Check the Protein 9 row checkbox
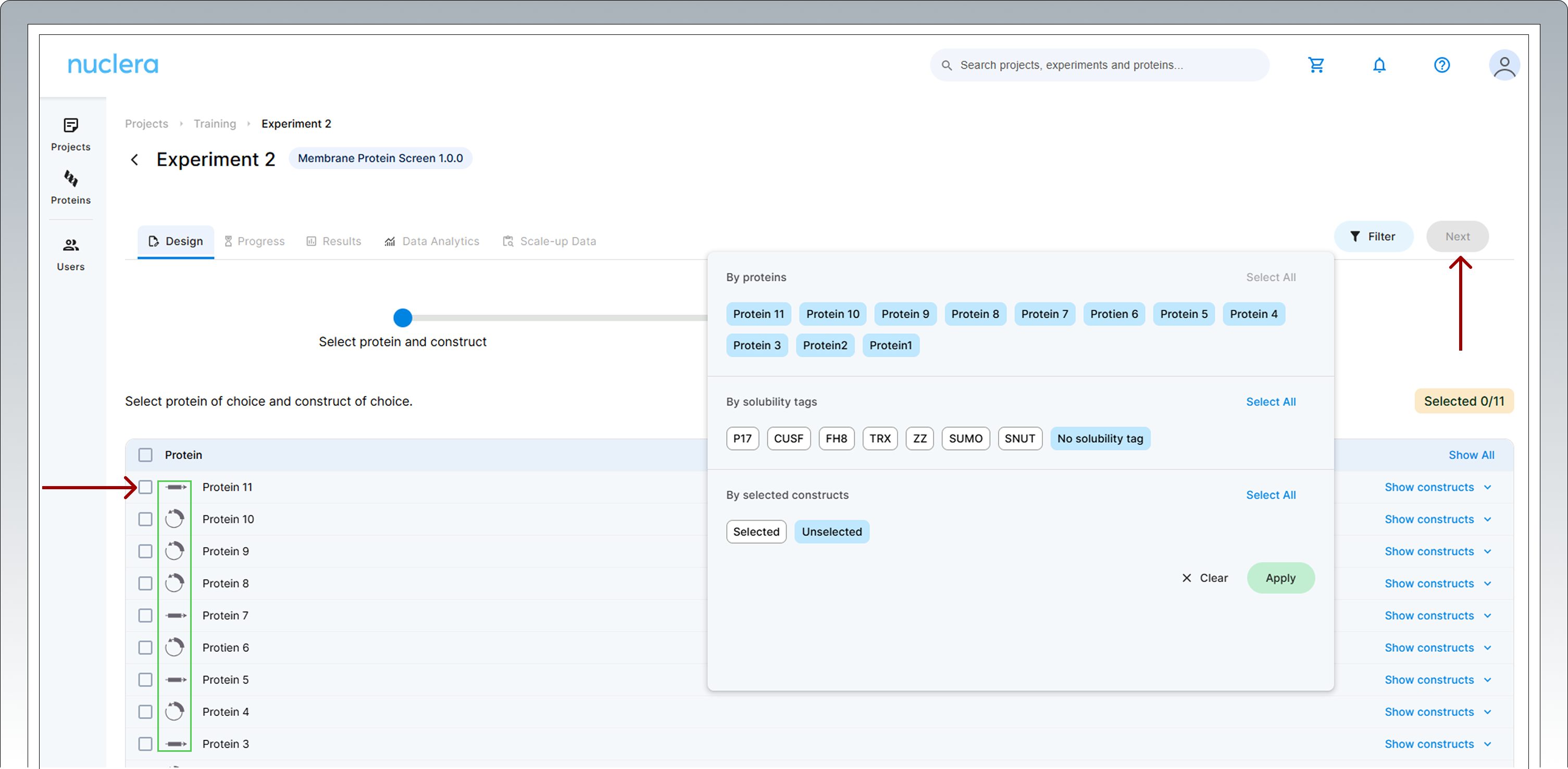 (145, 551)
